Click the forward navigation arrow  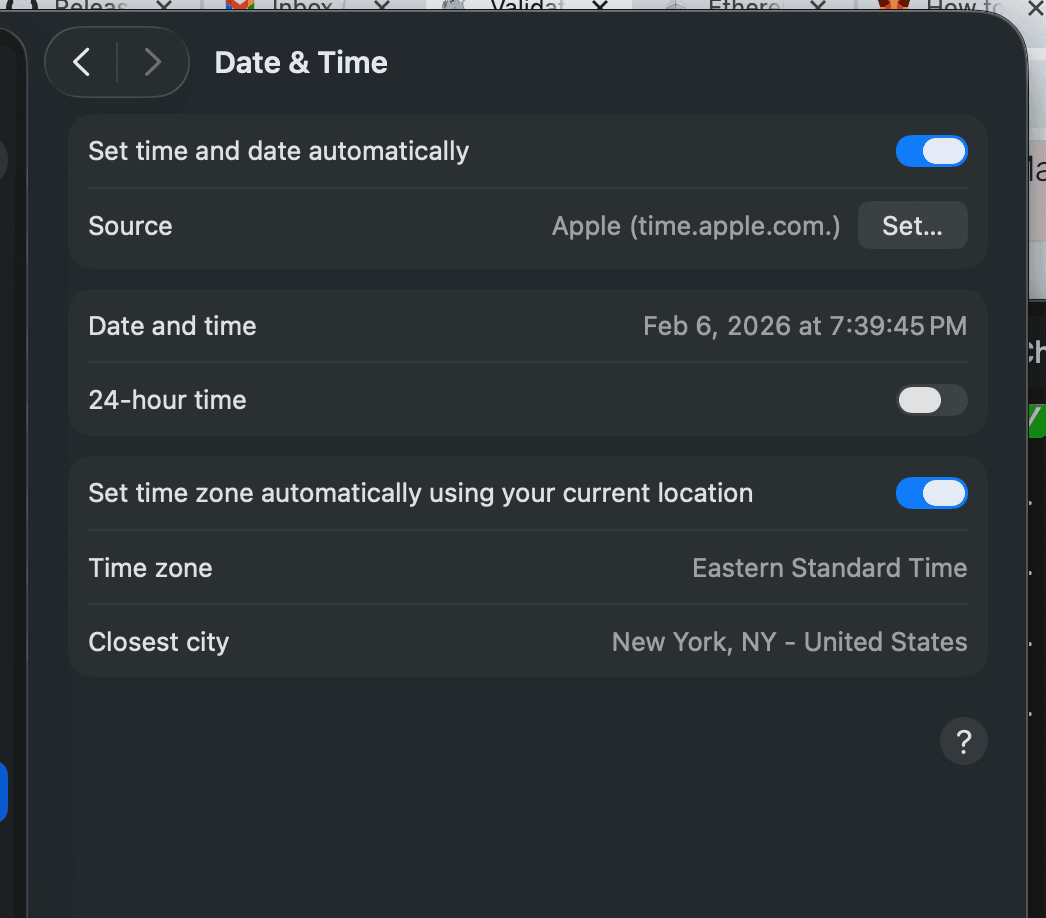pos(152,62)
